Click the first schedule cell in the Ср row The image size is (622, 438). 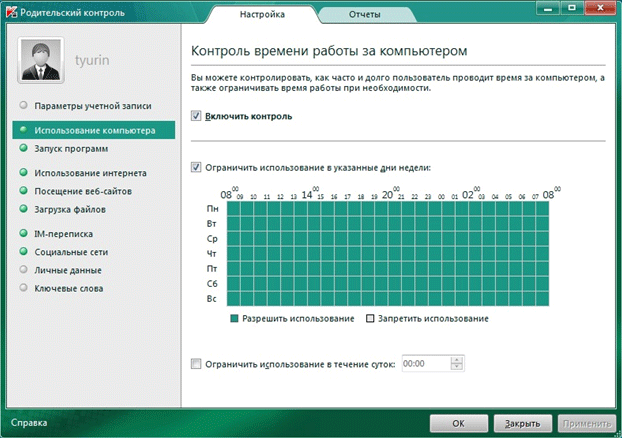point(234,239)
